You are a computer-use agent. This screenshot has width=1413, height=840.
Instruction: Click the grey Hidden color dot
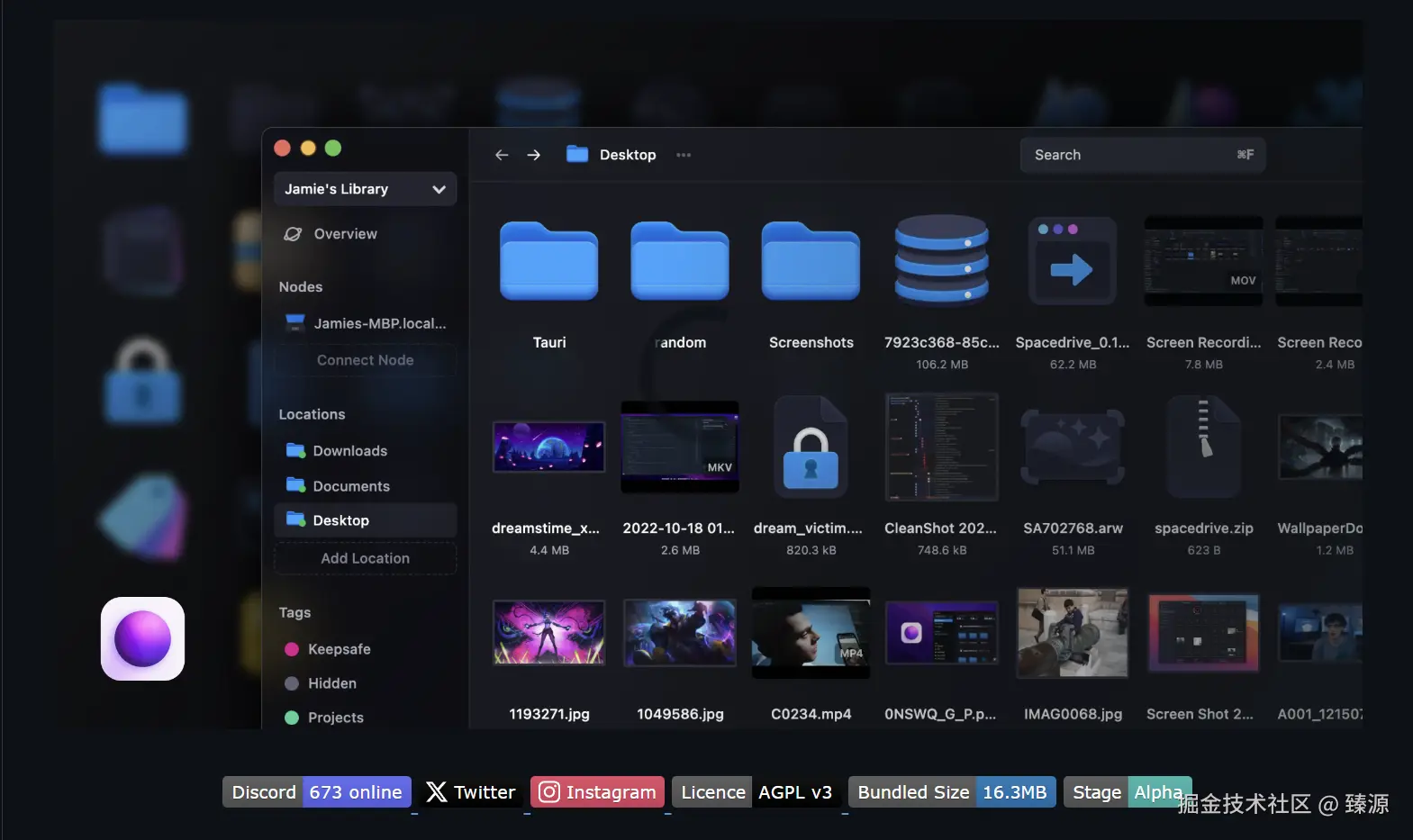(x=292, y=683)
